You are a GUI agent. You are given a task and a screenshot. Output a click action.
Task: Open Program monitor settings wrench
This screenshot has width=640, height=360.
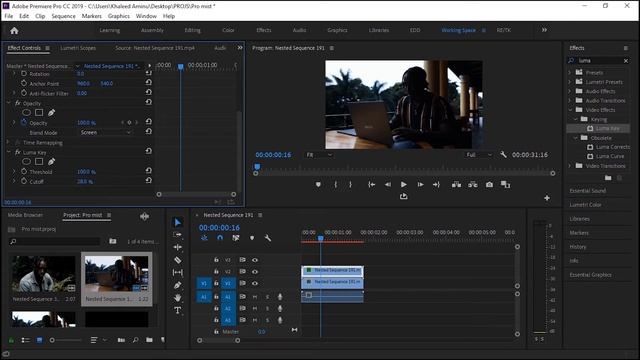coord(503,155)
